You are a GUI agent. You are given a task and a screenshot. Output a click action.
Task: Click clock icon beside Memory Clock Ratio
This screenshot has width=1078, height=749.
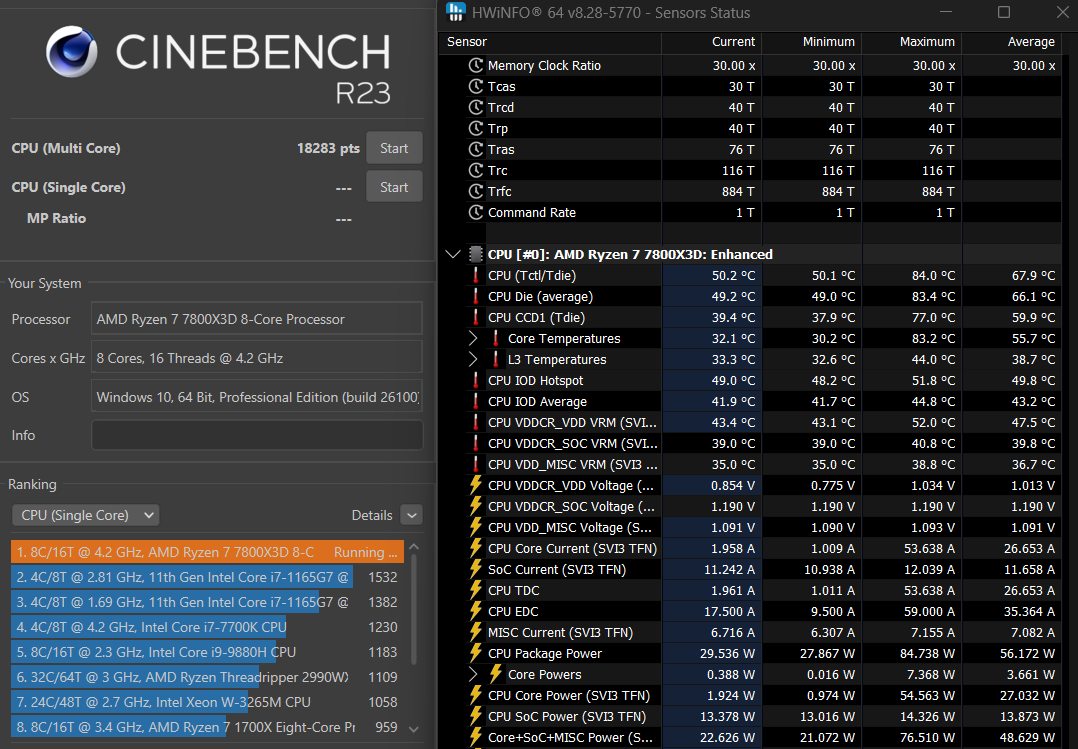(x=476, y=65)
